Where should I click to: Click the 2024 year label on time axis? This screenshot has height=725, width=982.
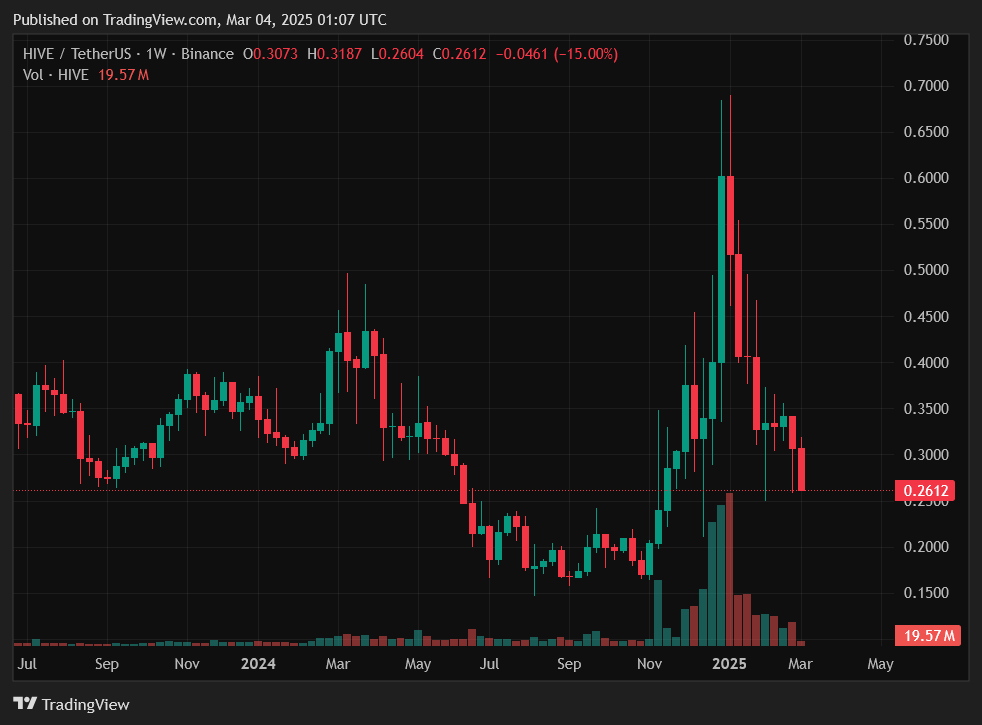pyautogui.click(x=258, y=664)
